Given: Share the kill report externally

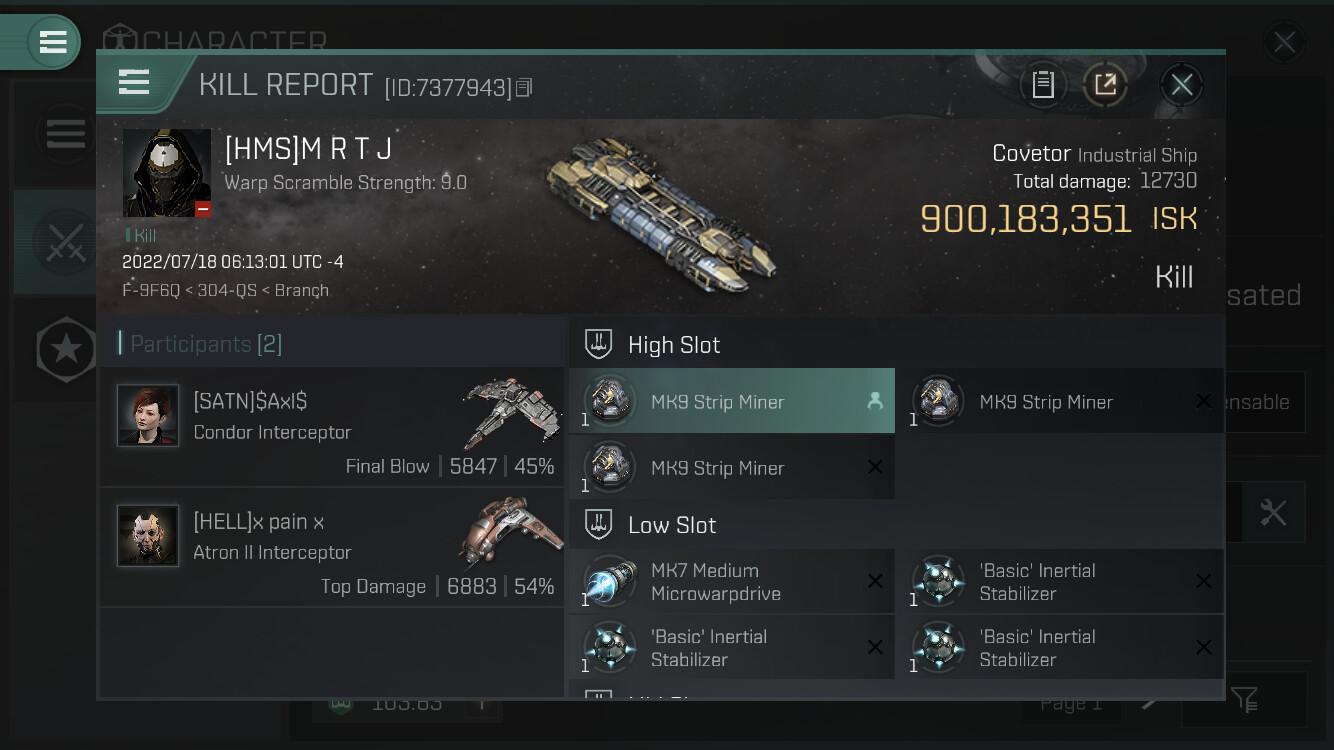Looking at the screenshot, I should [1105, 85].
